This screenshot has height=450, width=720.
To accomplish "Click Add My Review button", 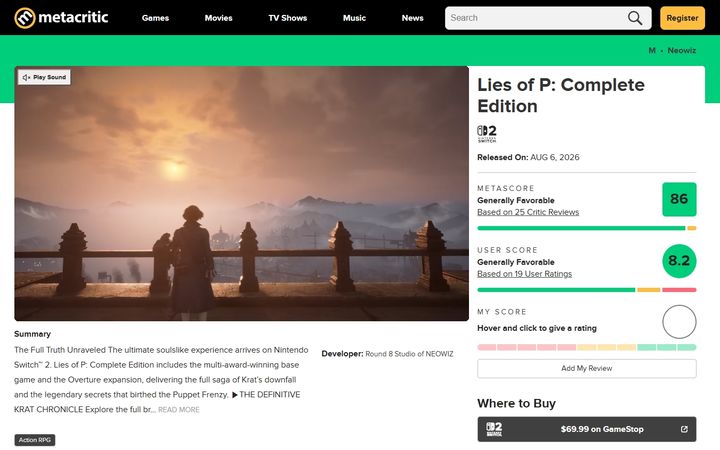I will click(587, 368).
